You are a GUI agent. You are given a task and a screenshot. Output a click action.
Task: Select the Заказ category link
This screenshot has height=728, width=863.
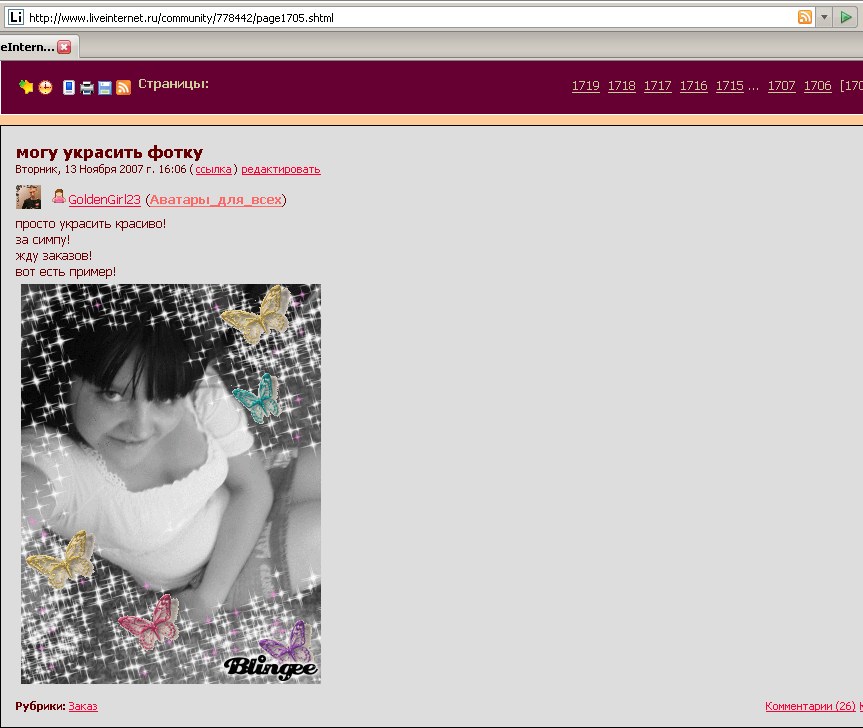point(83,707)
